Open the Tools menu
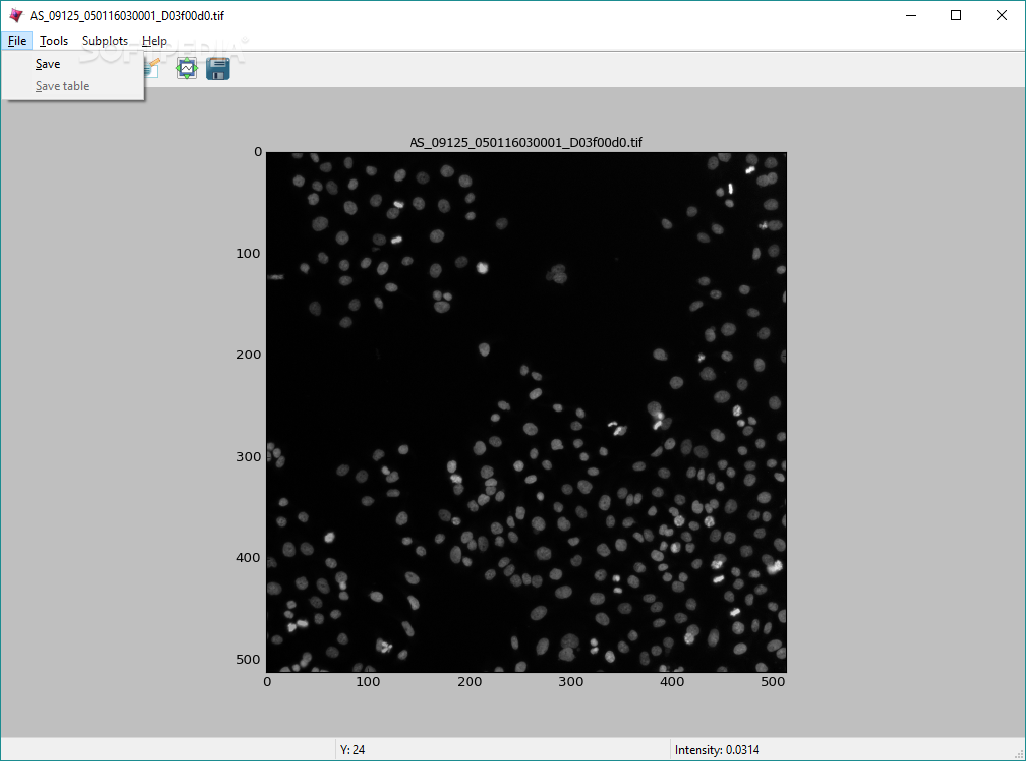 click(54, 41)
